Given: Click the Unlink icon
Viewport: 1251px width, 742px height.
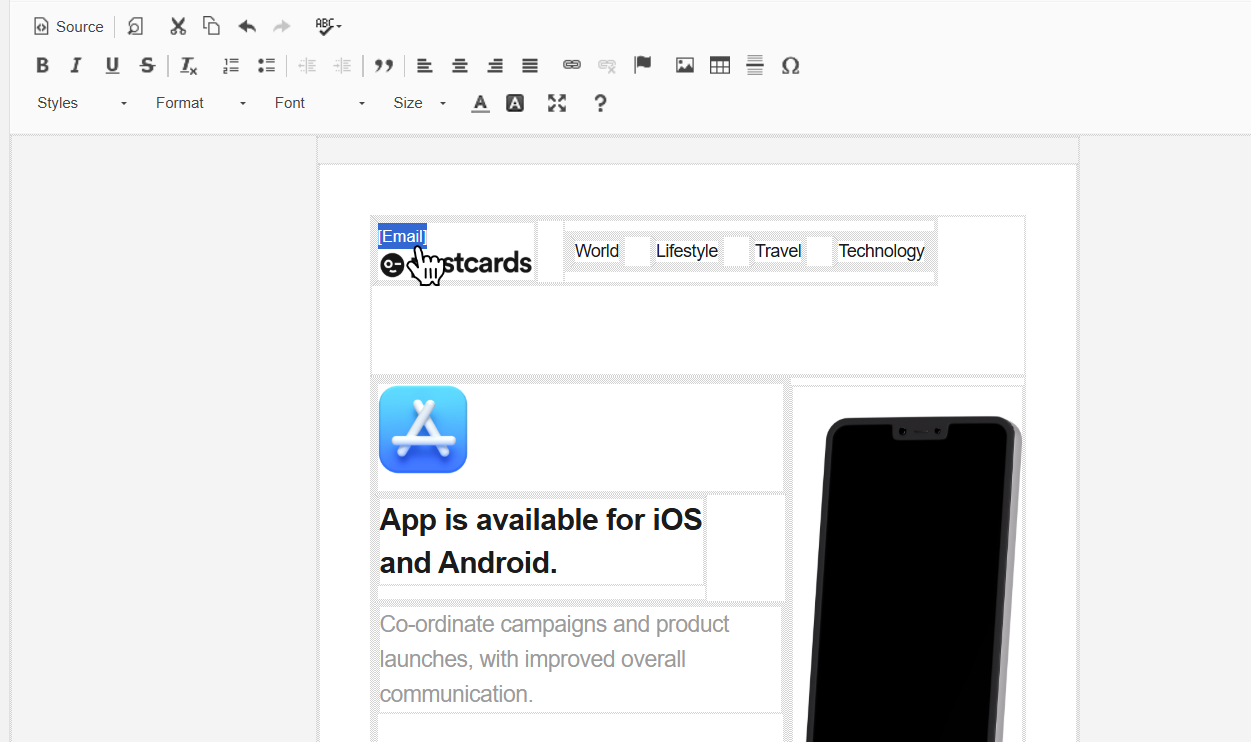Looking at the screenshot, I should tap(607, 65).
